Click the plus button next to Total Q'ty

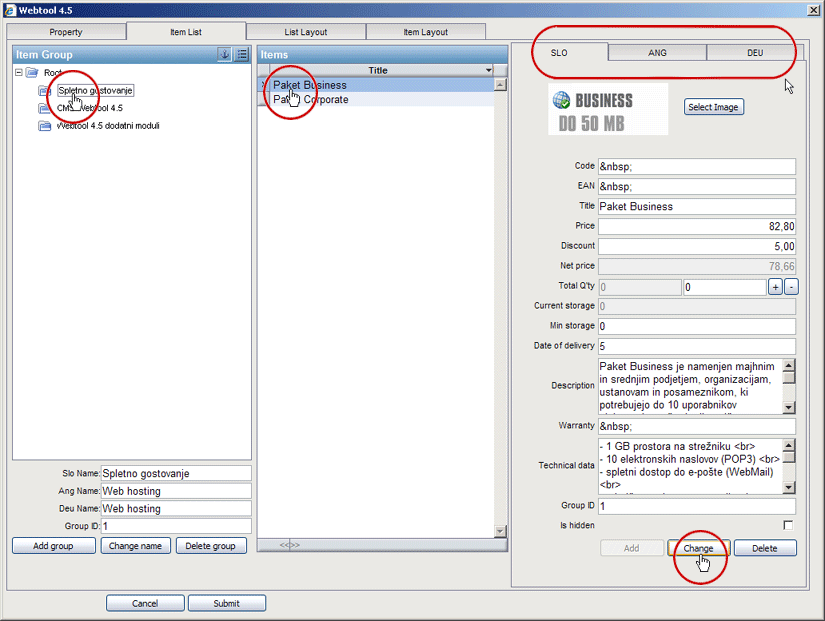(x=775, y=287)
